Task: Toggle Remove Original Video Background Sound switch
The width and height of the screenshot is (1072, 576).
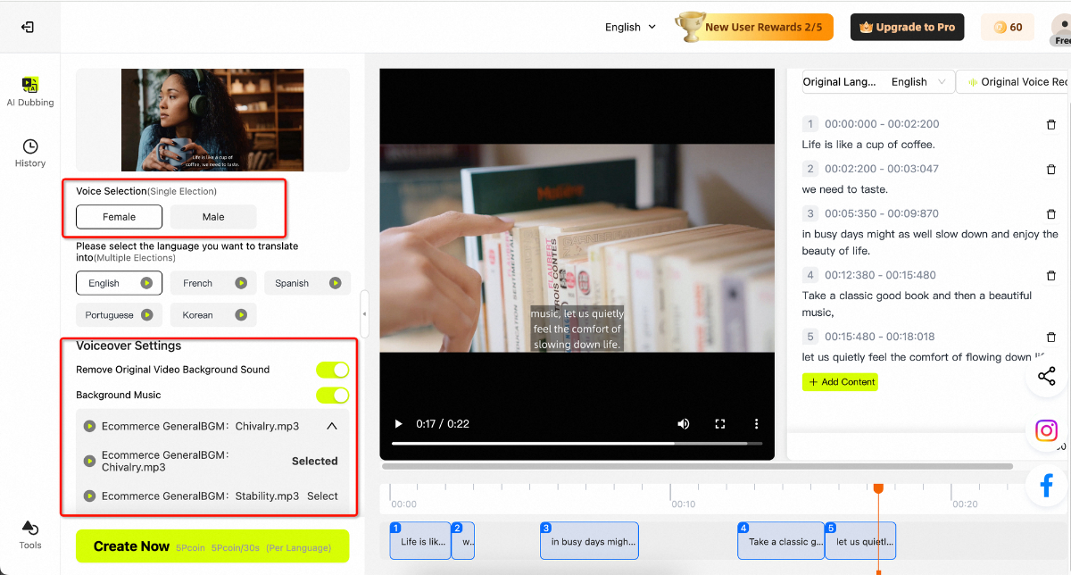Action: (x=332, y=370)
